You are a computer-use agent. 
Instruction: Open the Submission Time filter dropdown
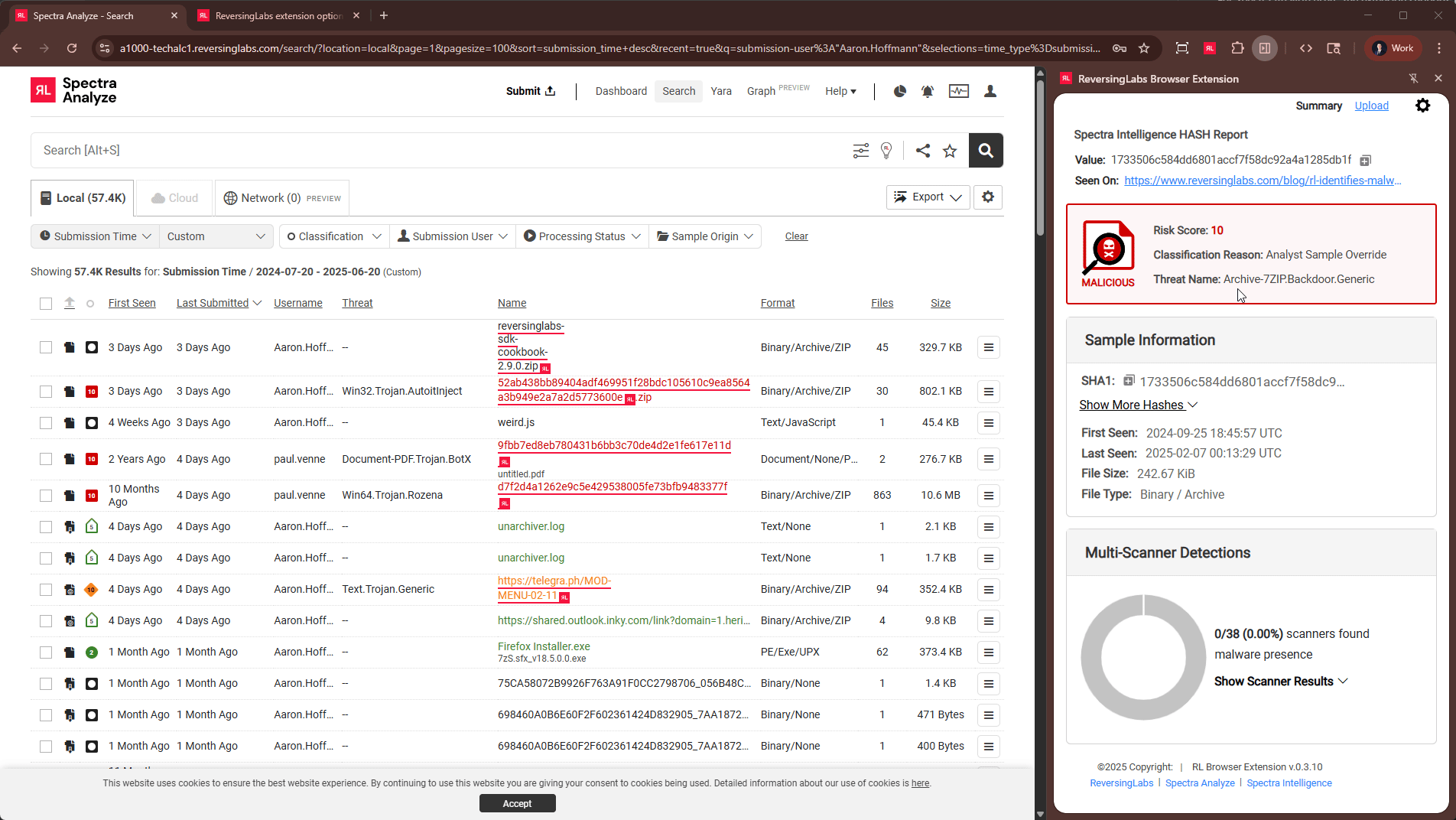(x=95, y=236)
